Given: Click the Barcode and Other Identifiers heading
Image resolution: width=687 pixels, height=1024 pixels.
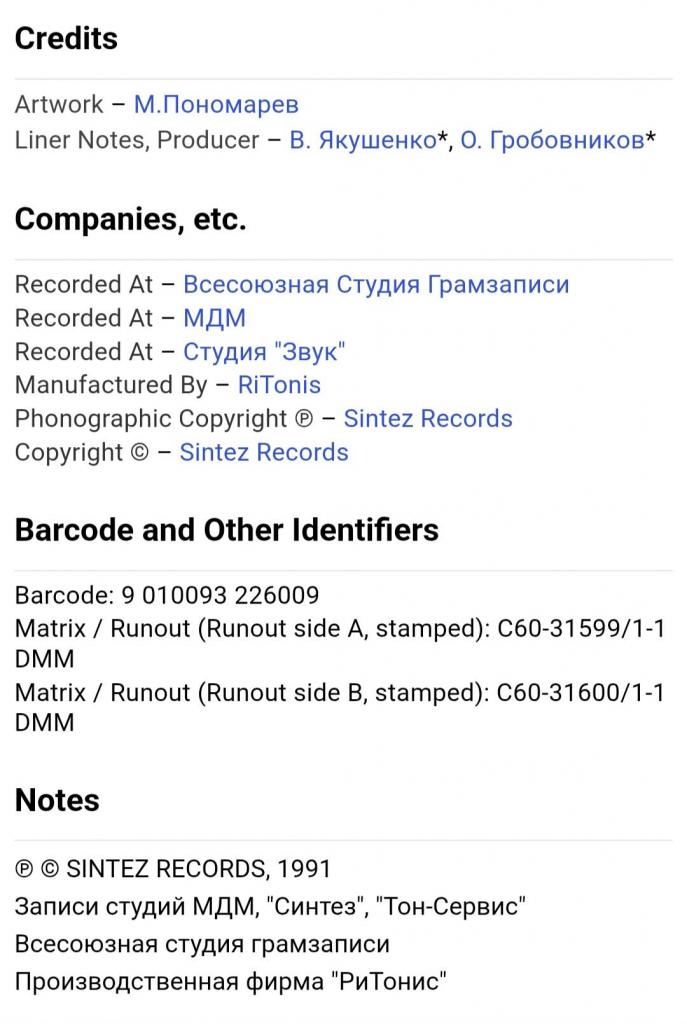Looking at the screenshot, I should 226,530.
